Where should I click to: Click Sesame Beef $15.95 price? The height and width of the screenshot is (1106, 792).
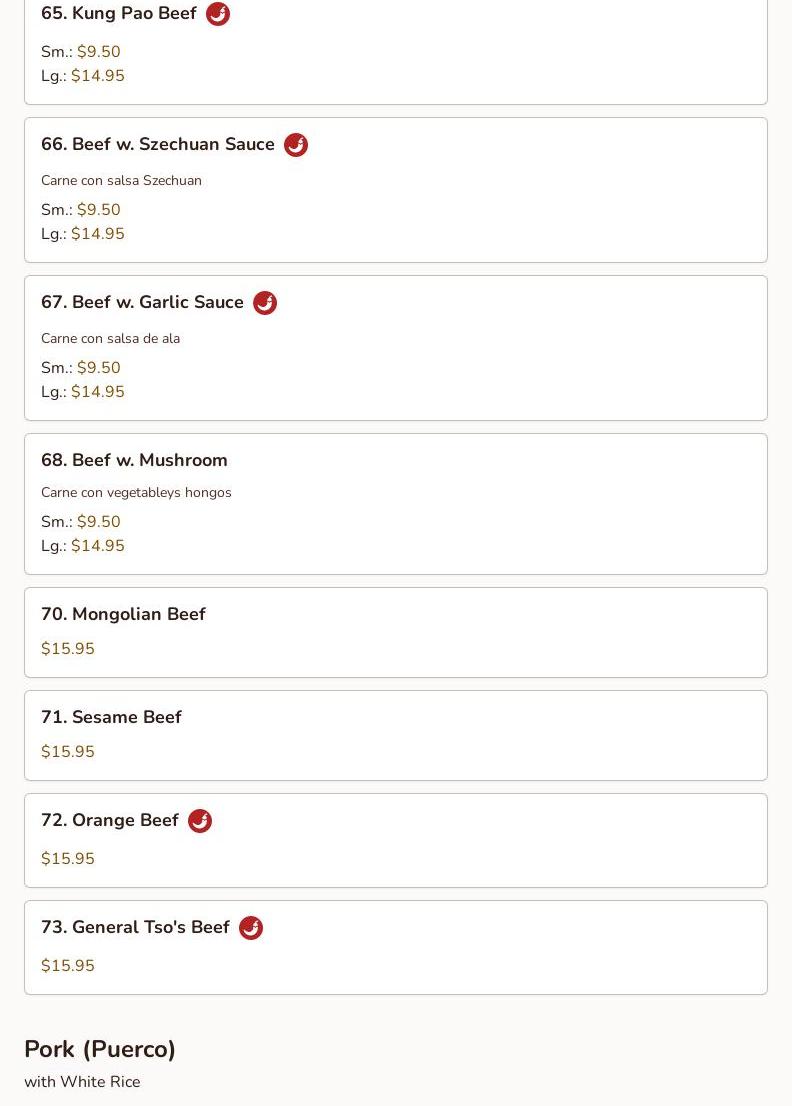(x=68, y=752)
